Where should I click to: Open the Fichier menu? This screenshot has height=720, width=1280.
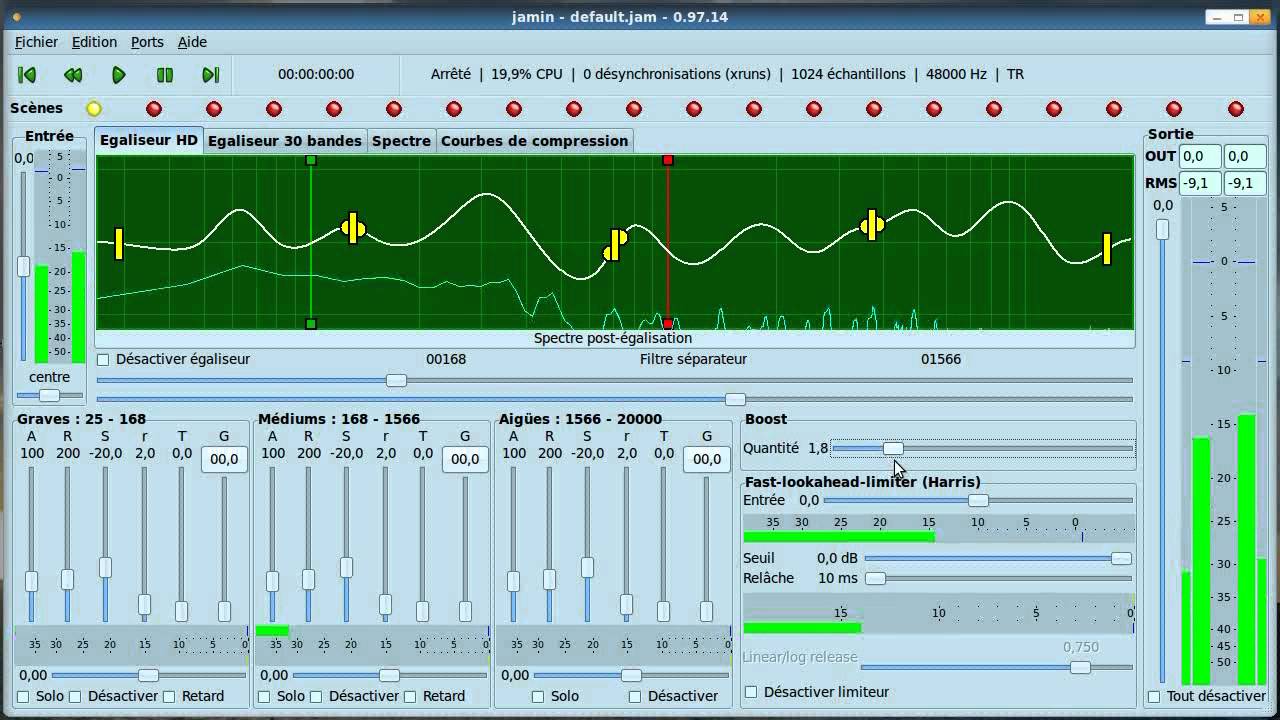(36, 42)
